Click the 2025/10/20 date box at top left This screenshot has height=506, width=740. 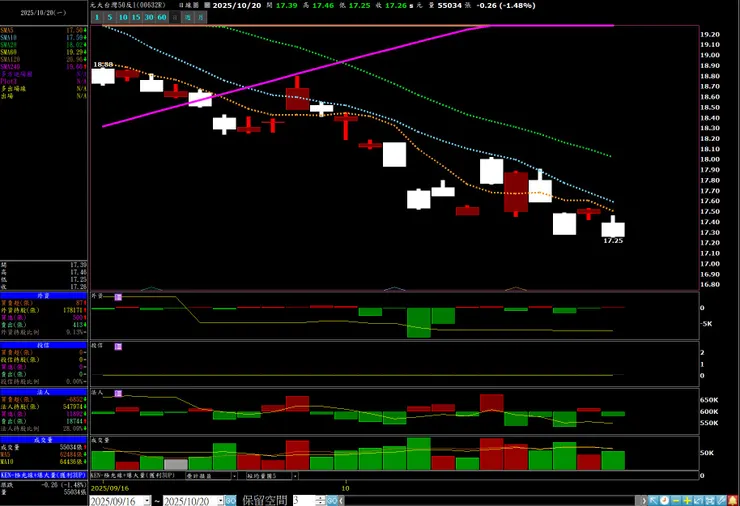coord(43,13)
